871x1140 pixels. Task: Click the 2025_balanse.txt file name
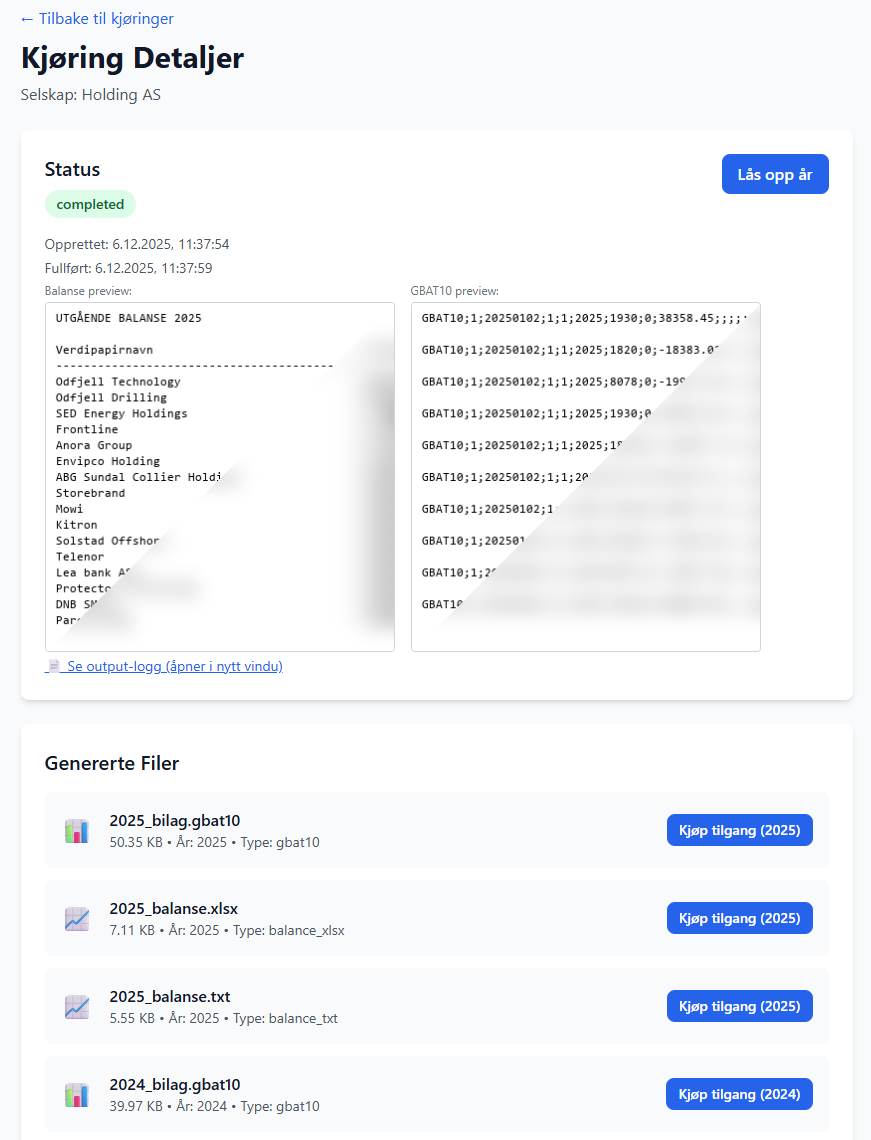tap(170, 997)
